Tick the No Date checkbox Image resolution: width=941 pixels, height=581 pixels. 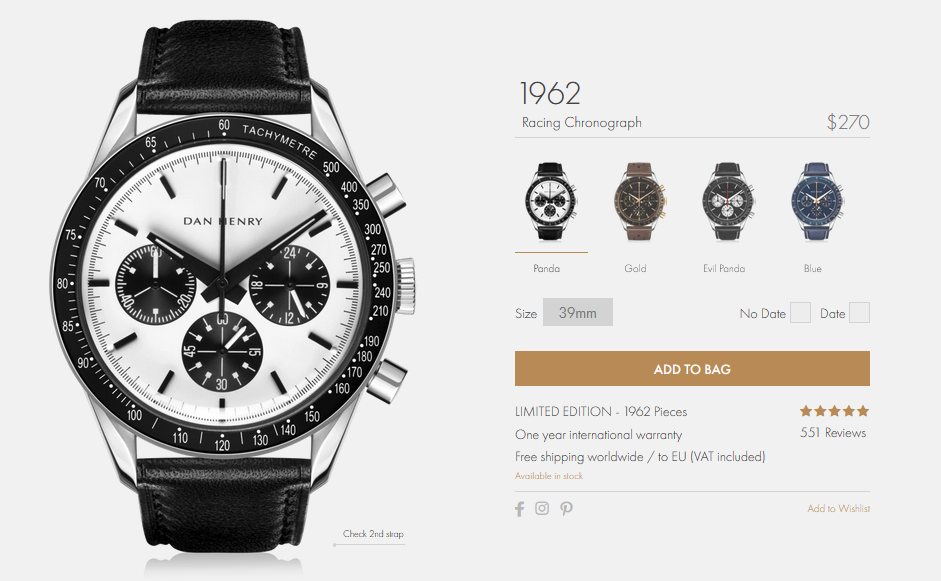pos(800,313)
